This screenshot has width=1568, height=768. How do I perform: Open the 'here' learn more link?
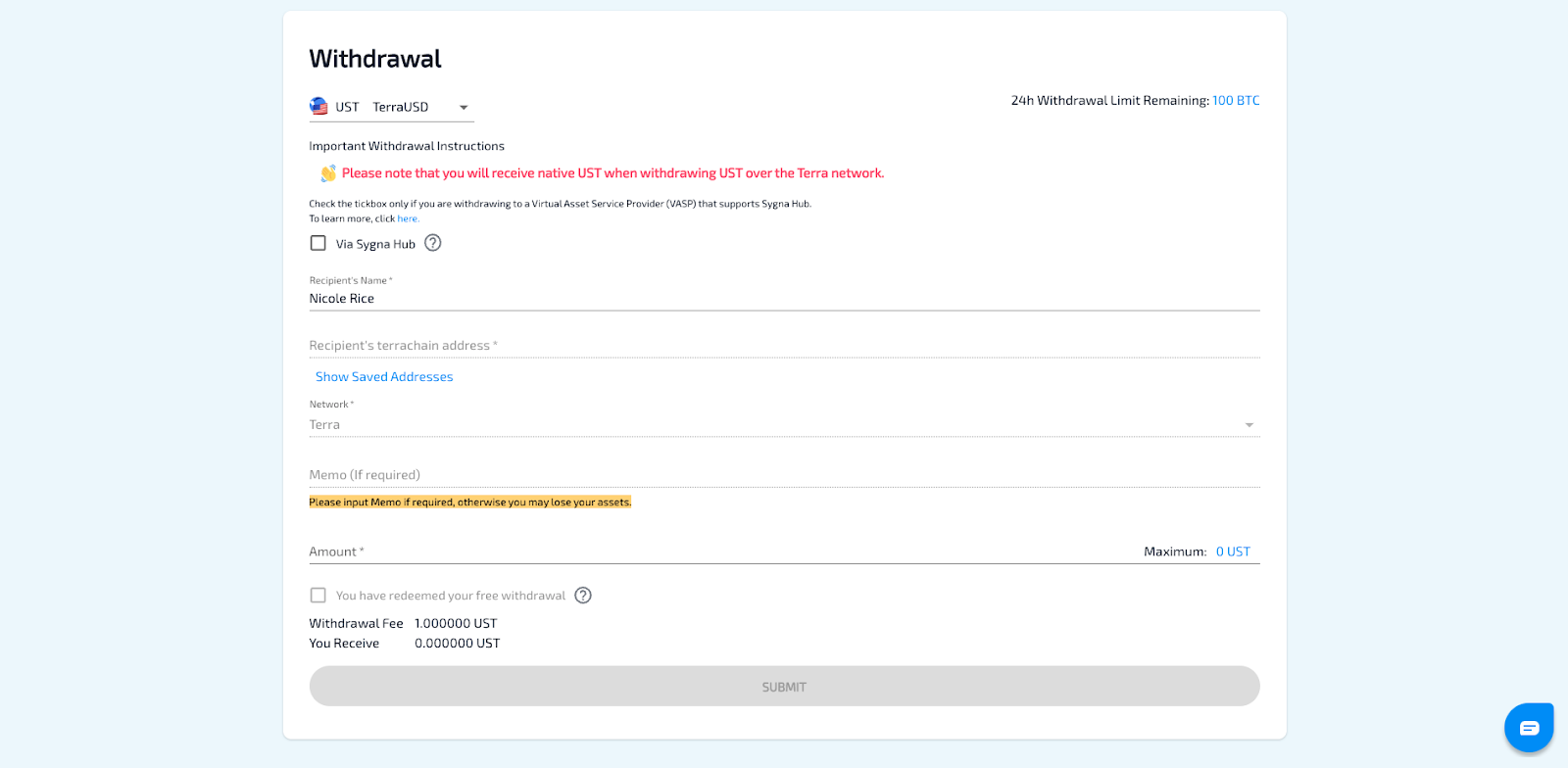point(408,218)
